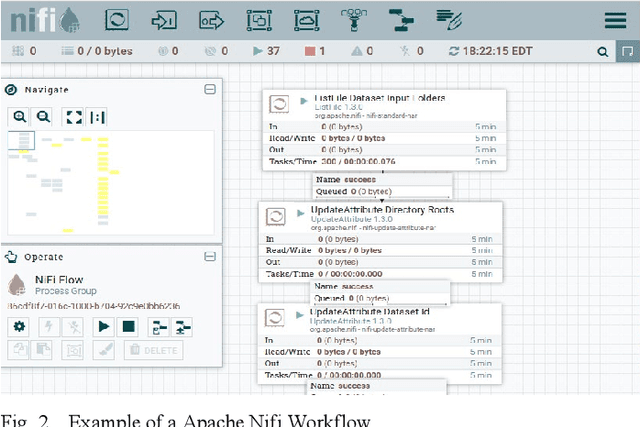Select the NiFi Flow process group name

59,280
